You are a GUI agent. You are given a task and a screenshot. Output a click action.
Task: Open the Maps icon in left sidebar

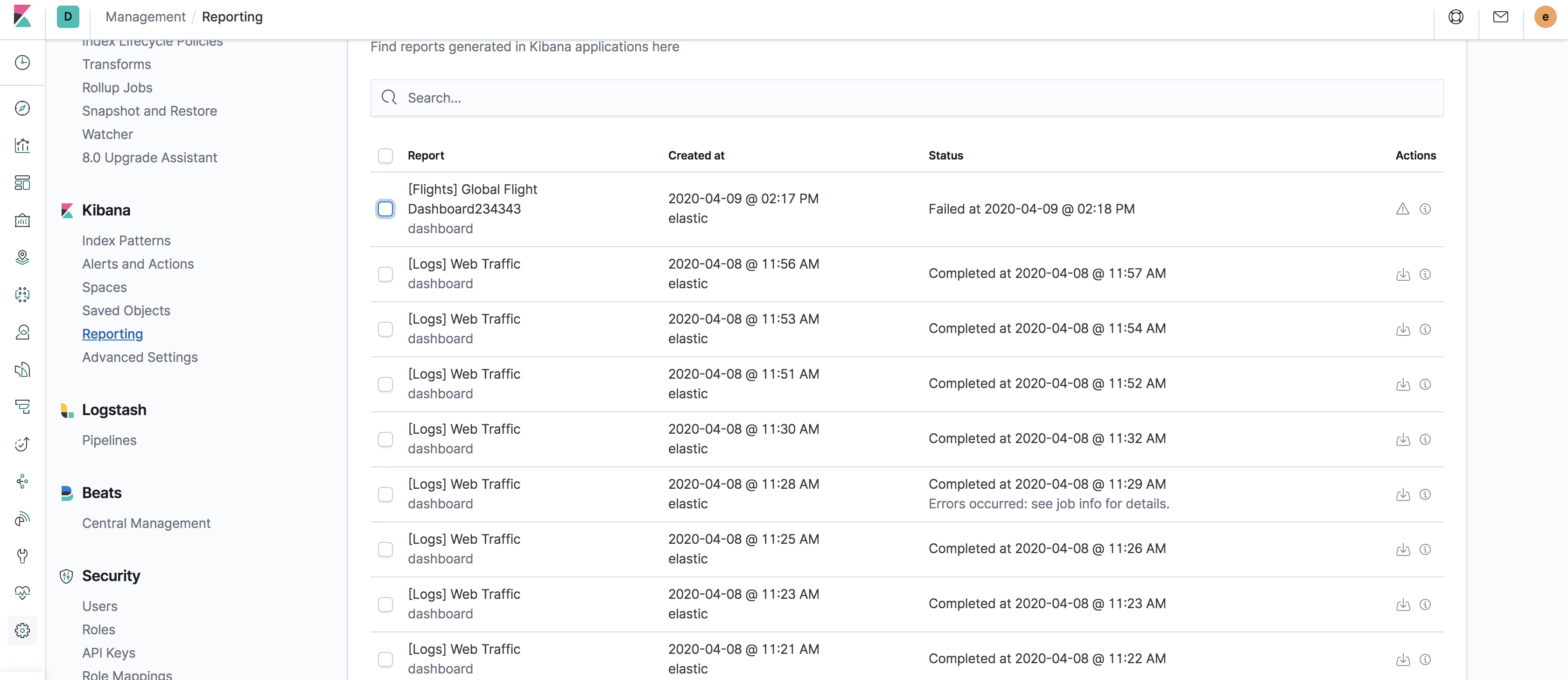[22, 257]
